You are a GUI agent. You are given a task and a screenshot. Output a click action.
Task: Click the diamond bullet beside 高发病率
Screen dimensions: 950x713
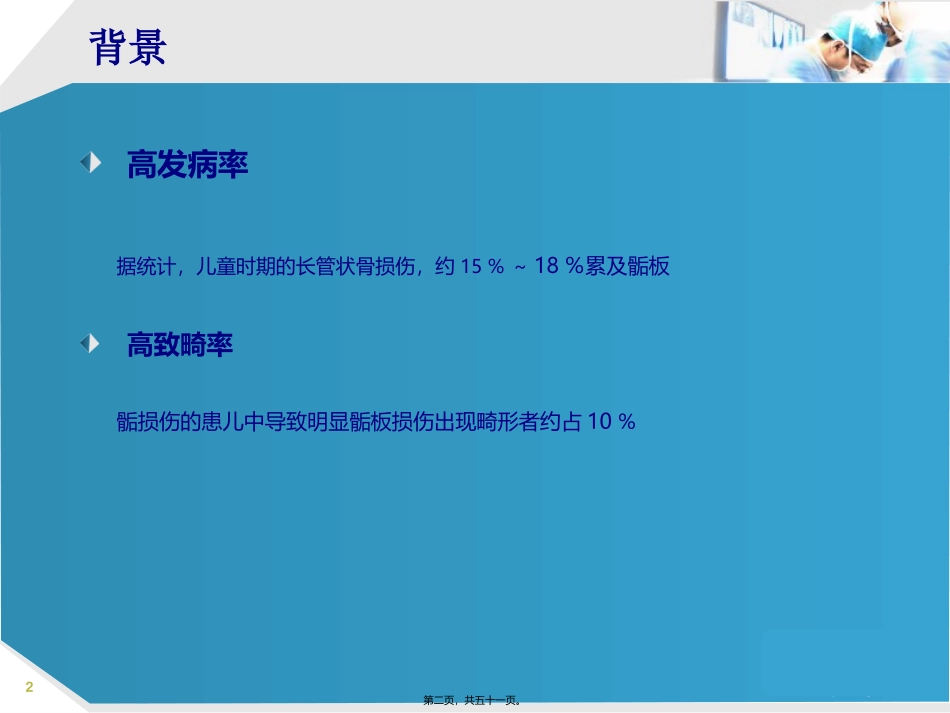pos(91,162)
